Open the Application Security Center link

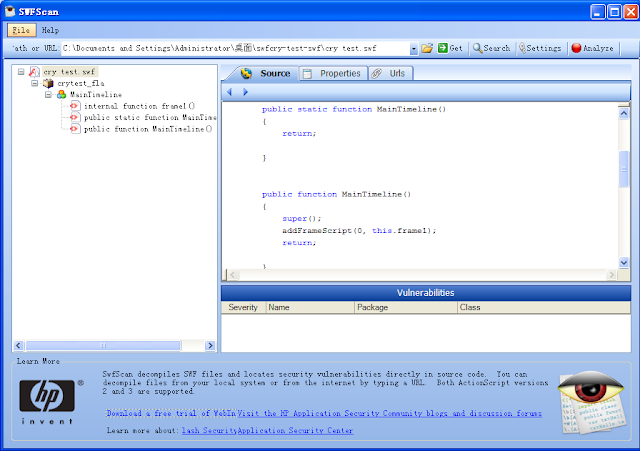pos(295,431)
